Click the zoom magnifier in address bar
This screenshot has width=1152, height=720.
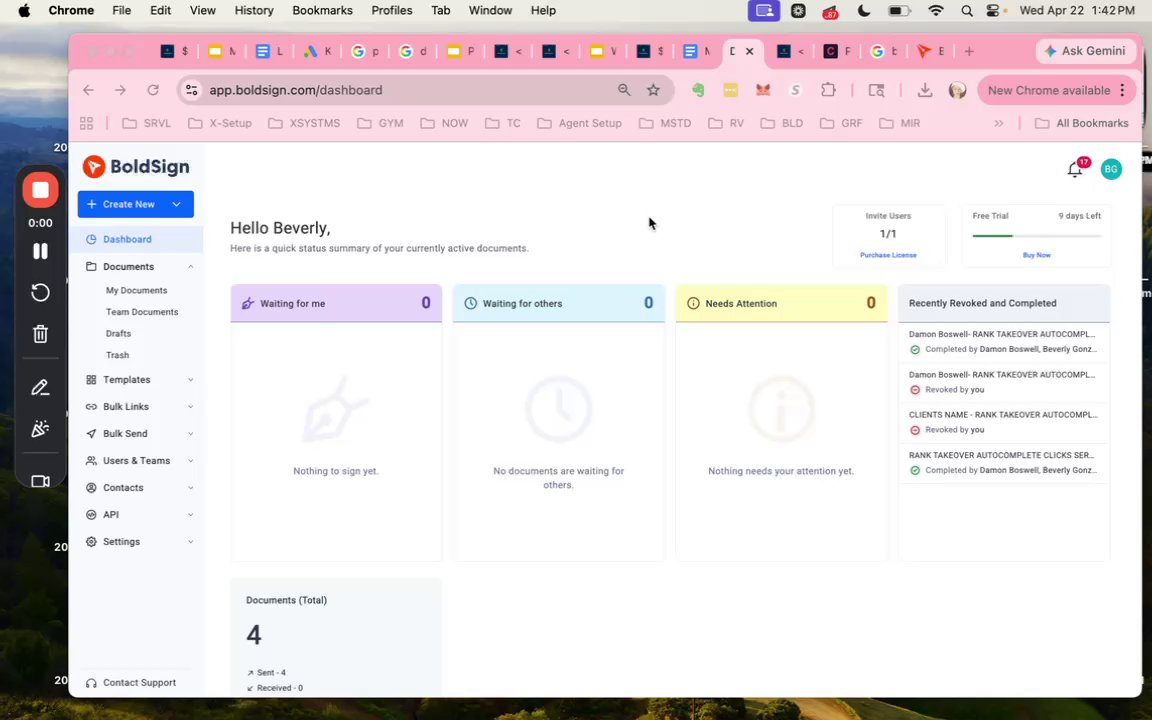(x=624, y=90)
